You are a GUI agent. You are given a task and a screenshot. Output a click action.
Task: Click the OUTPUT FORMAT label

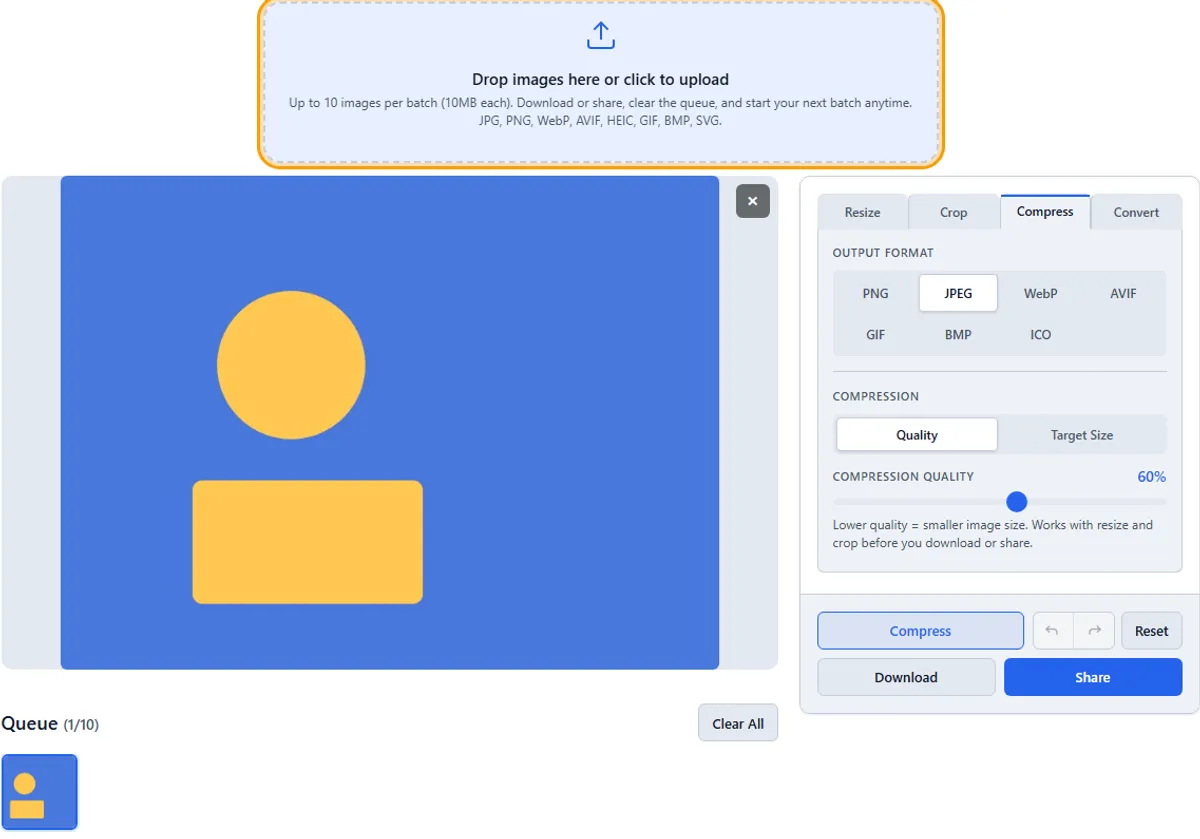point(883,253)
